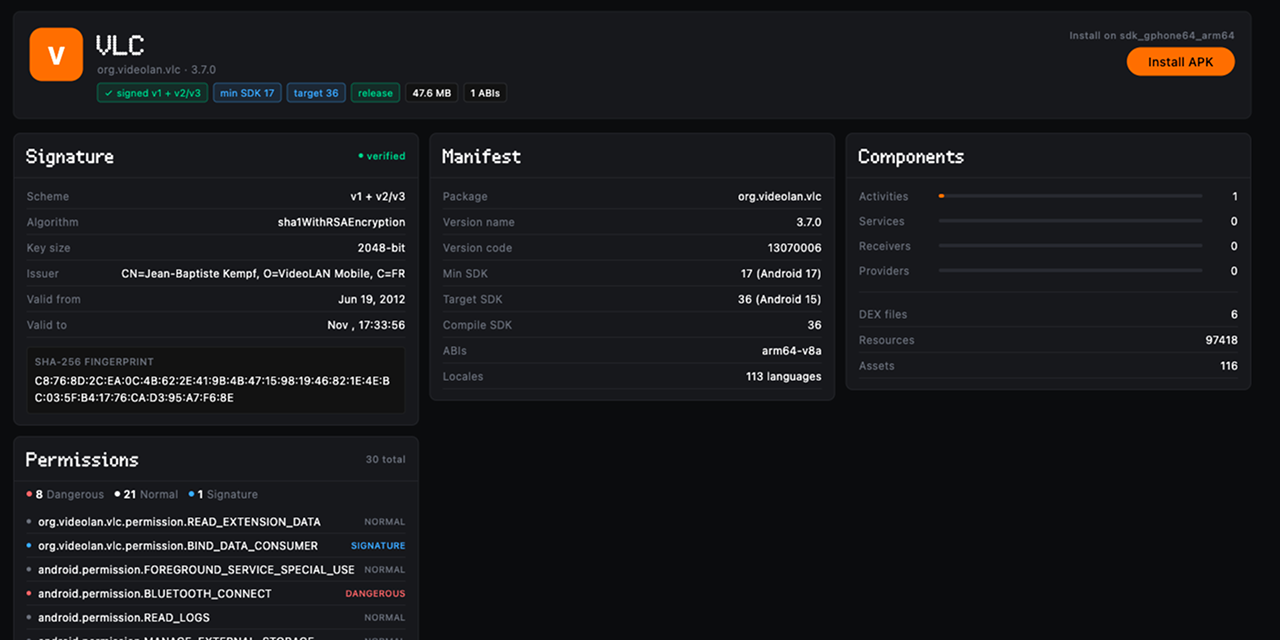Click the Scheme value v1 + v2/v3

pos(377,197)
